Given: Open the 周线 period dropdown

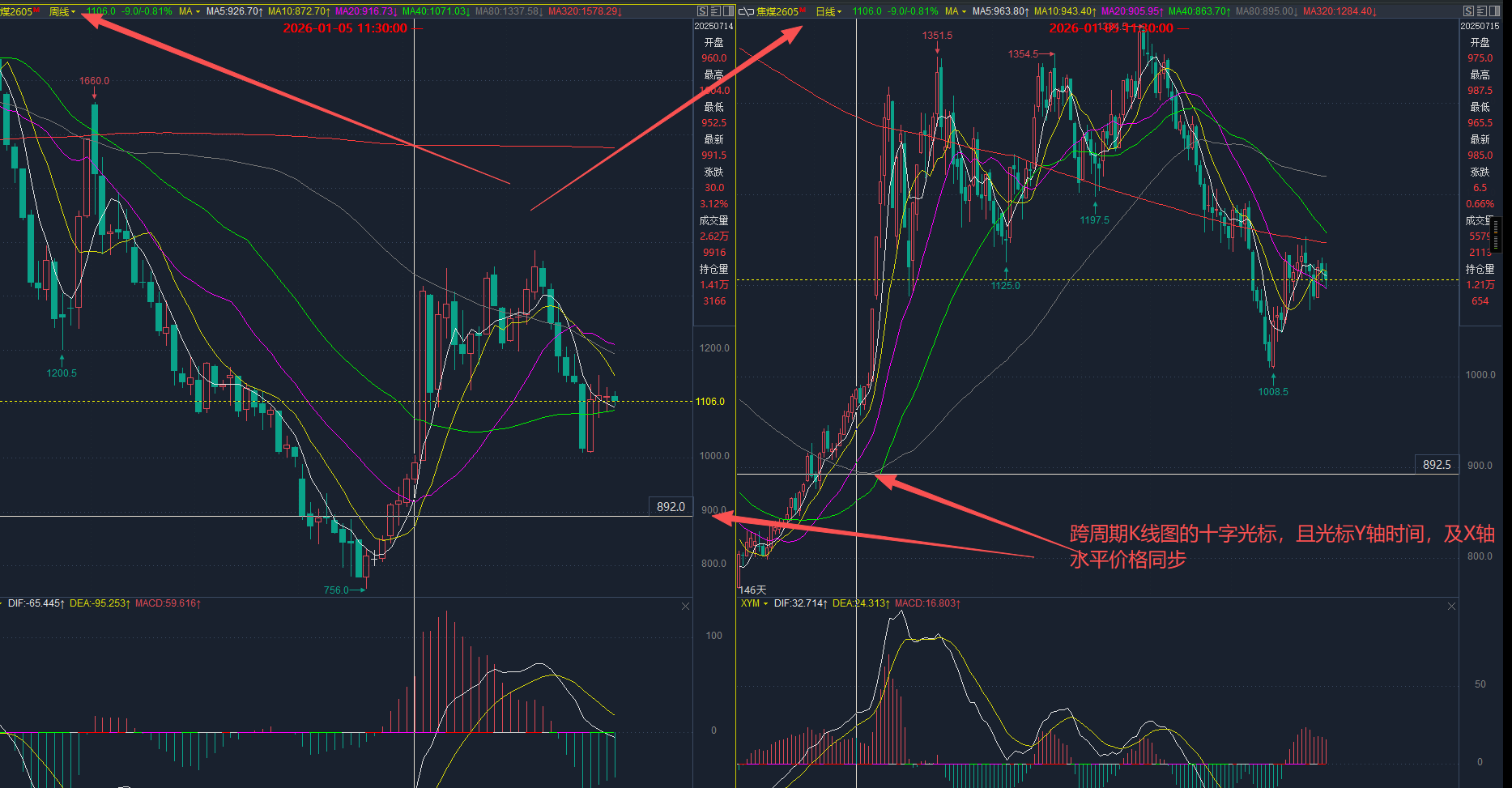Looking at the screenshot, I should click(x=62, y=11).
